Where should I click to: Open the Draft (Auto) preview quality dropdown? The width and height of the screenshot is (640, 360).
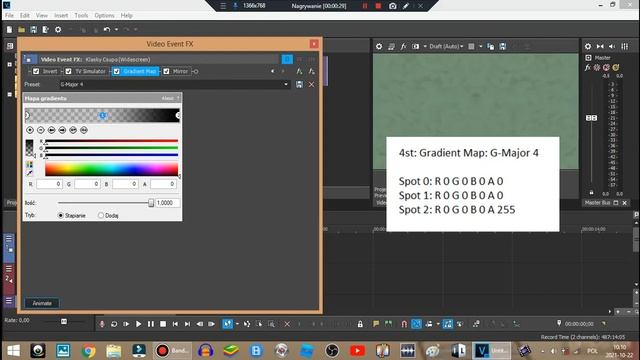tap(447, 47)
